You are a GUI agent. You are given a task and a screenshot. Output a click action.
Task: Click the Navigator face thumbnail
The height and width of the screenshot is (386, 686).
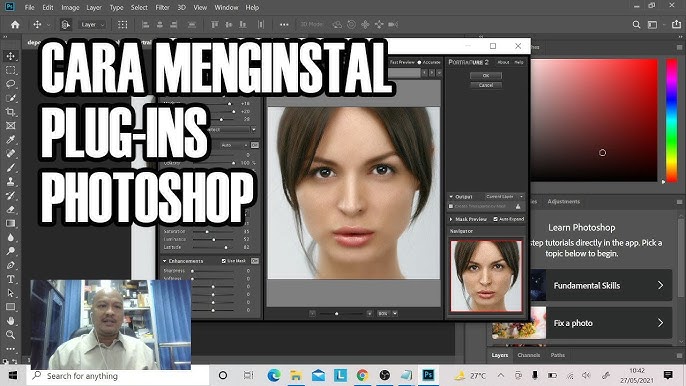pos(486,276)
